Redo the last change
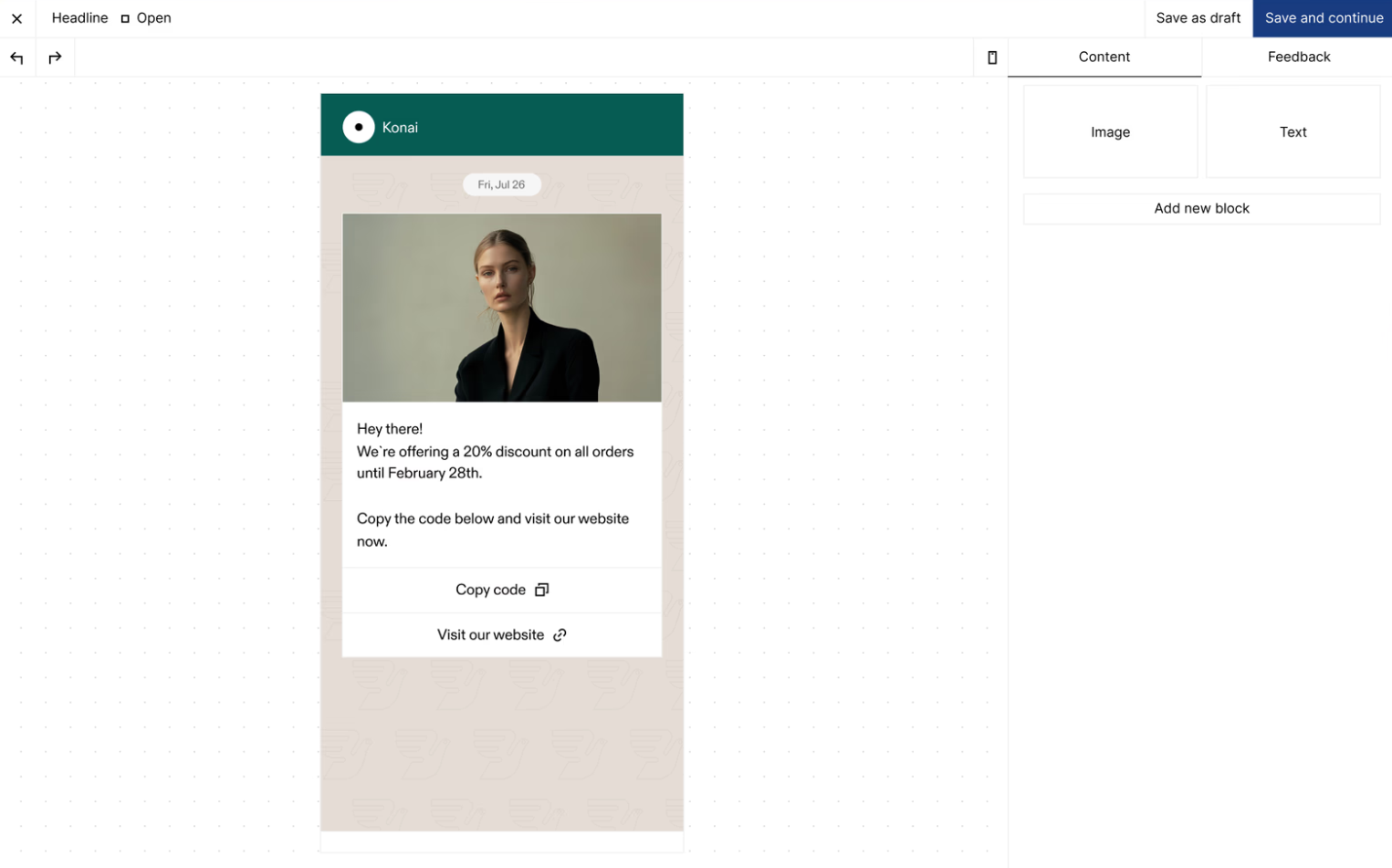The height and width of the screenshot is (868, 1392). point(55,57)
